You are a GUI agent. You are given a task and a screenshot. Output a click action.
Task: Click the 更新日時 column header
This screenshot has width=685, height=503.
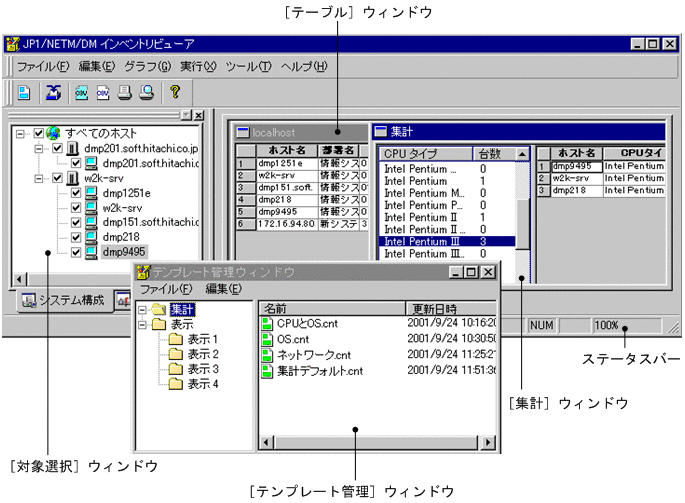(x=451, y=309)
